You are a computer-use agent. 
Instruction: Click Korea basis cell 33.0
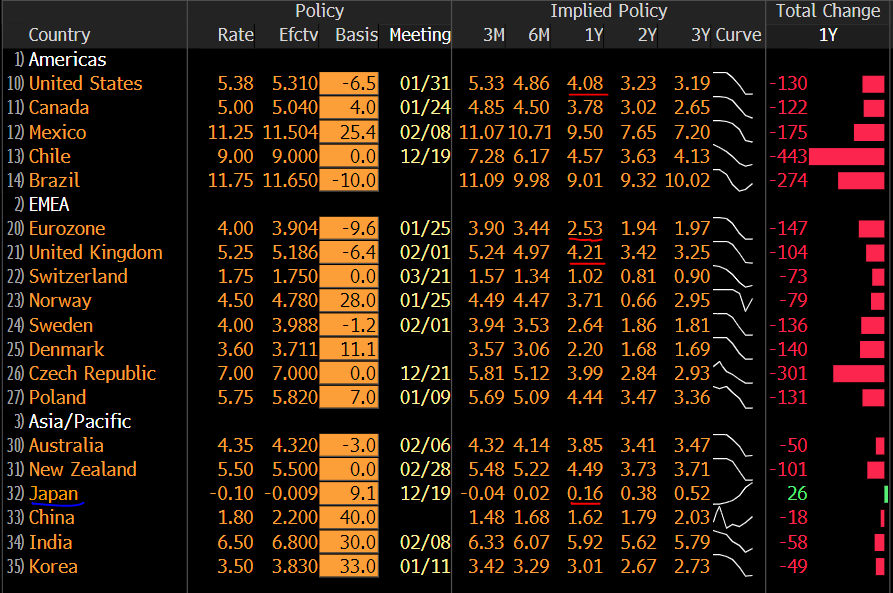pyautogui.click(x=349, y=566)
